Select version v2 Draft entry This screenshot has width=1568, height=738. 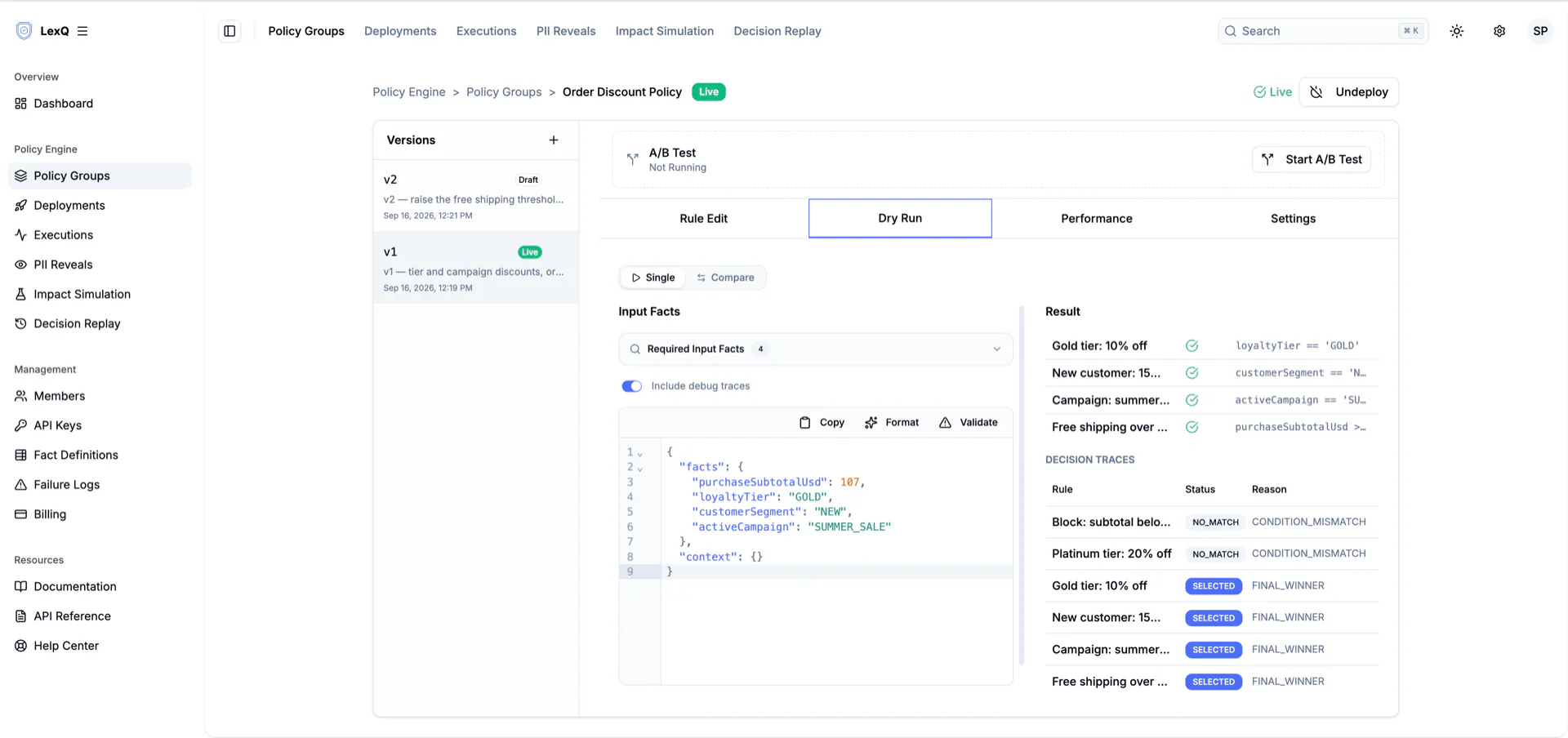(x=476, y=196)
